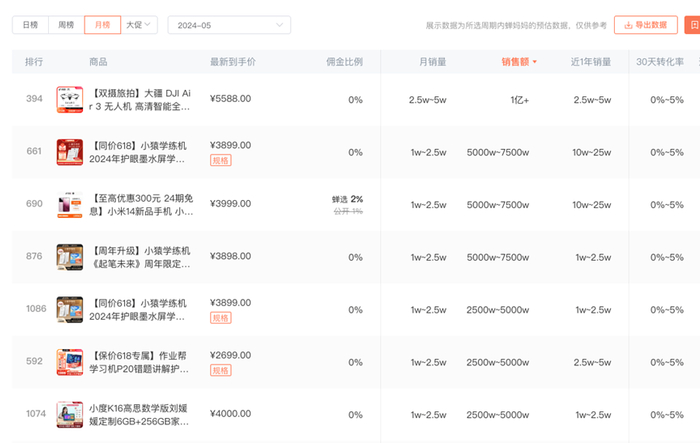Select the 月榜 monthly ranking tab
Viewport: 700px width, 443px height.
coord(100,24)
